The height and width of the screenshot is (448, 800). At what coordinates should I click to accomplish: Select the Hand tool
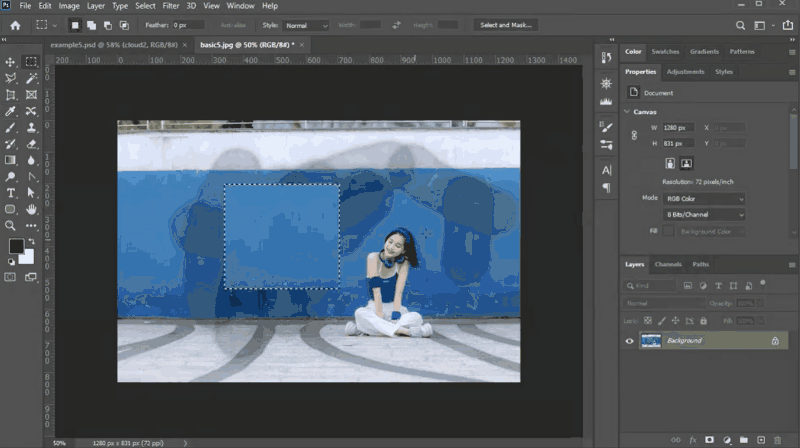[x=32, y=209]
